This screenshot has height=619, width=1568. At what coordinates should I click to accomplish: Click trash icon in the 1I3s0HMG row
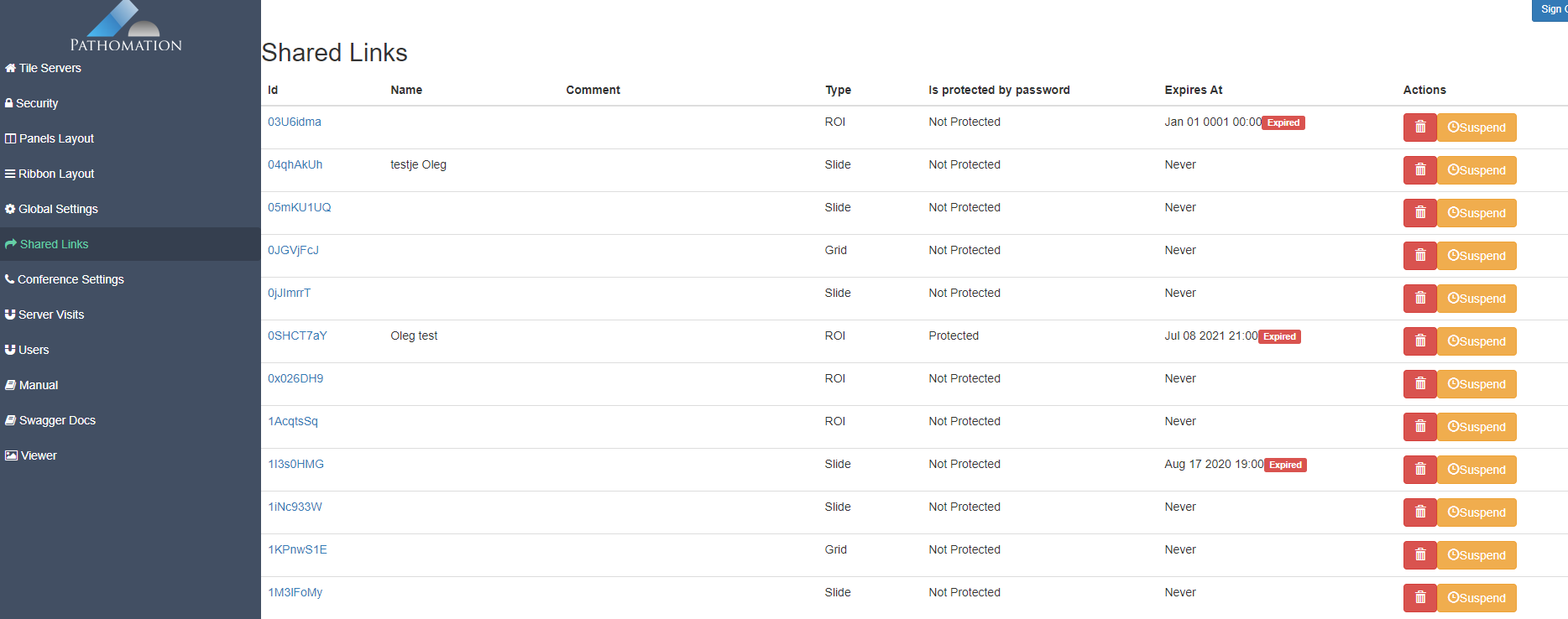point(1419,470)
